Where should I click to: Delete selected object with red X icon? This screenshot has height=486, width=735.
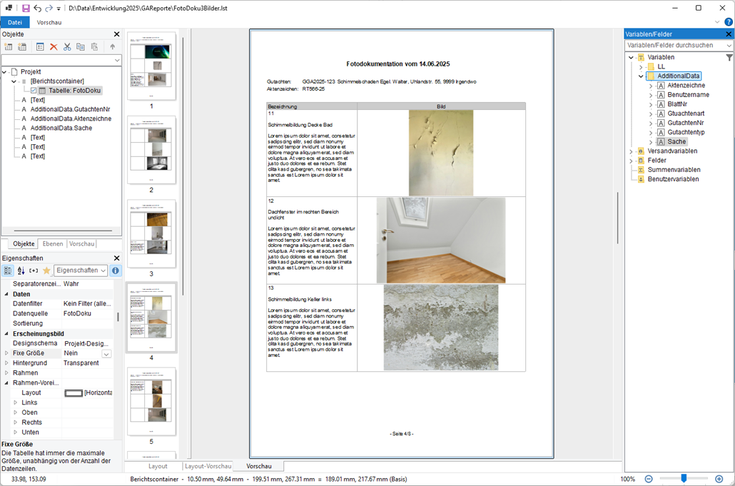click(x=54, y=47)
